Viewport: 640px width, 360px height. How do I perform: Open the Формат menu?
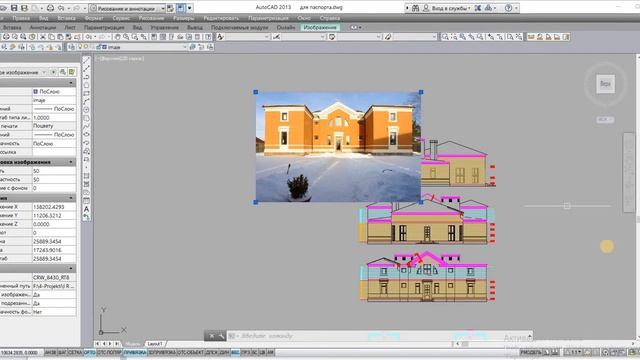point(94,18)
